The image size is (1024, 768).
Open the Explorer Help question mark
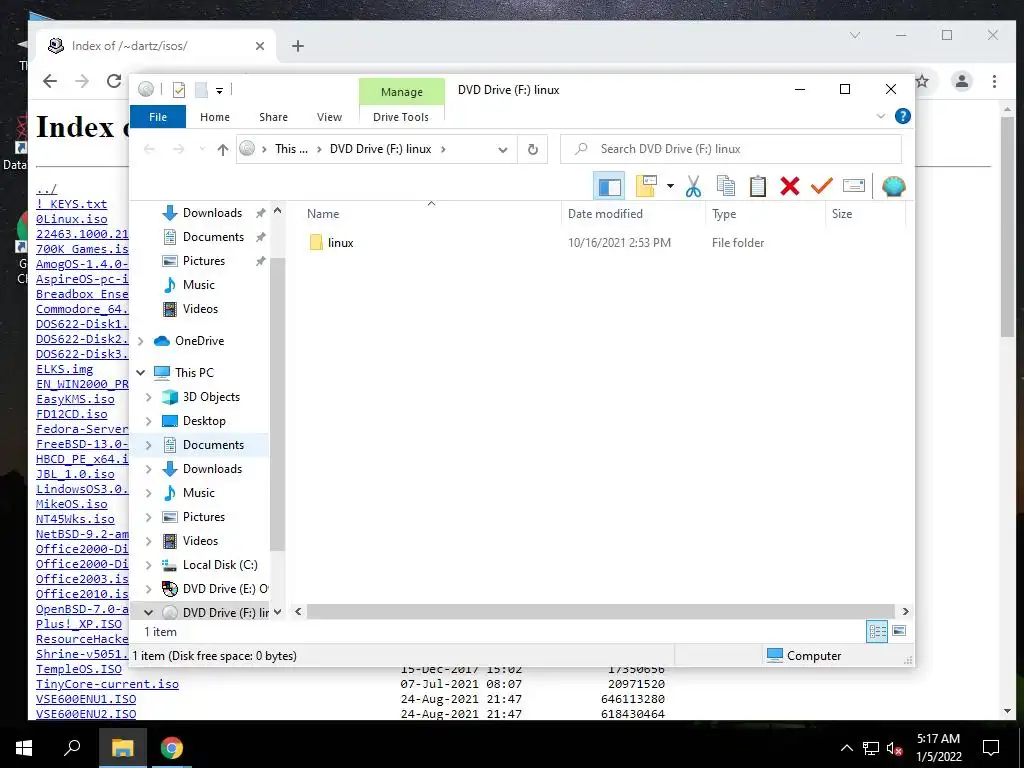(903, 116)
